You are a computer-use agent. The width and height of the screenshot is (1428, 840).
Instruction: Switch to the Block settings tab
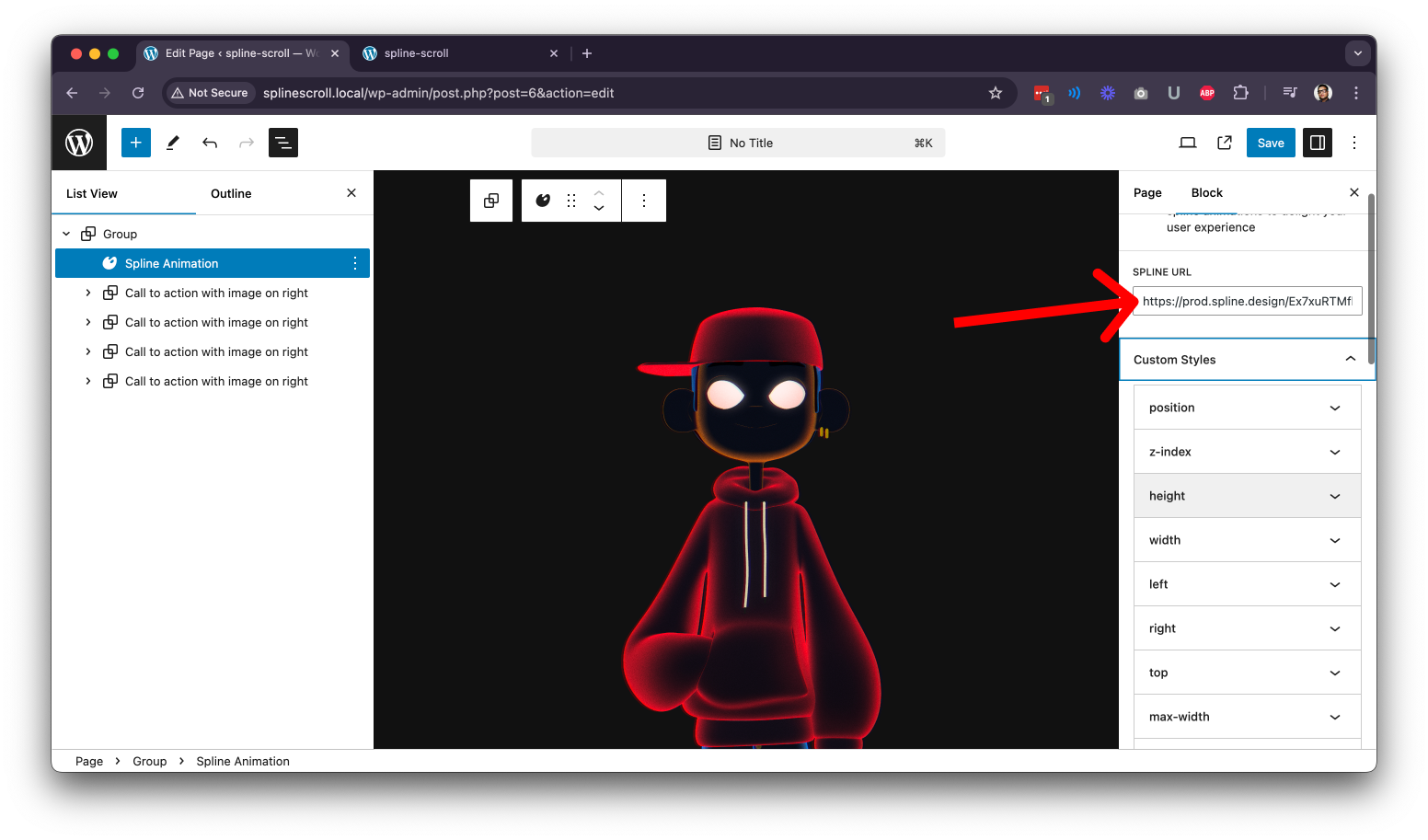pyautogui.click(x=1207, y=192)
